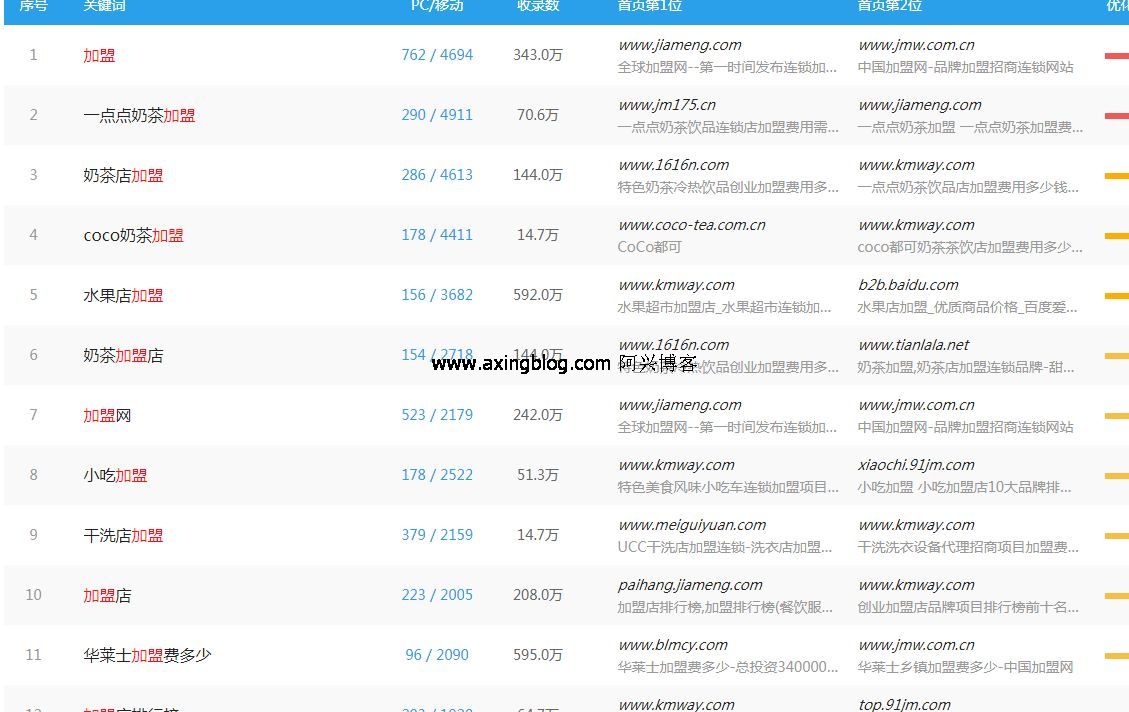Open the www.tianlala.net link

[x=913, y=345]
